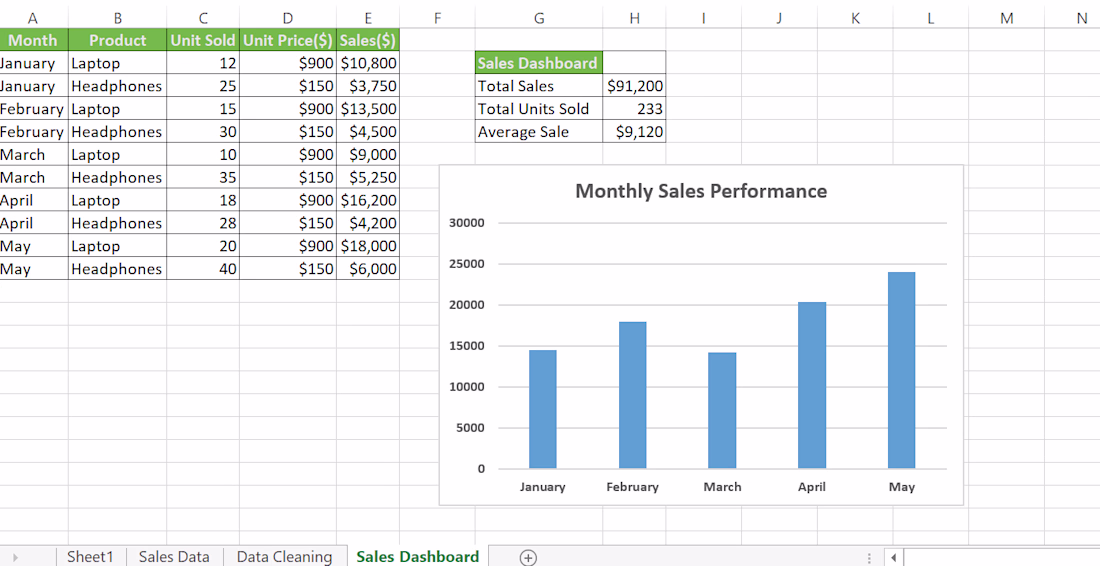Select the 233 total units value
The width and height of the screenshot is (1100, 566).
[634, 109]
